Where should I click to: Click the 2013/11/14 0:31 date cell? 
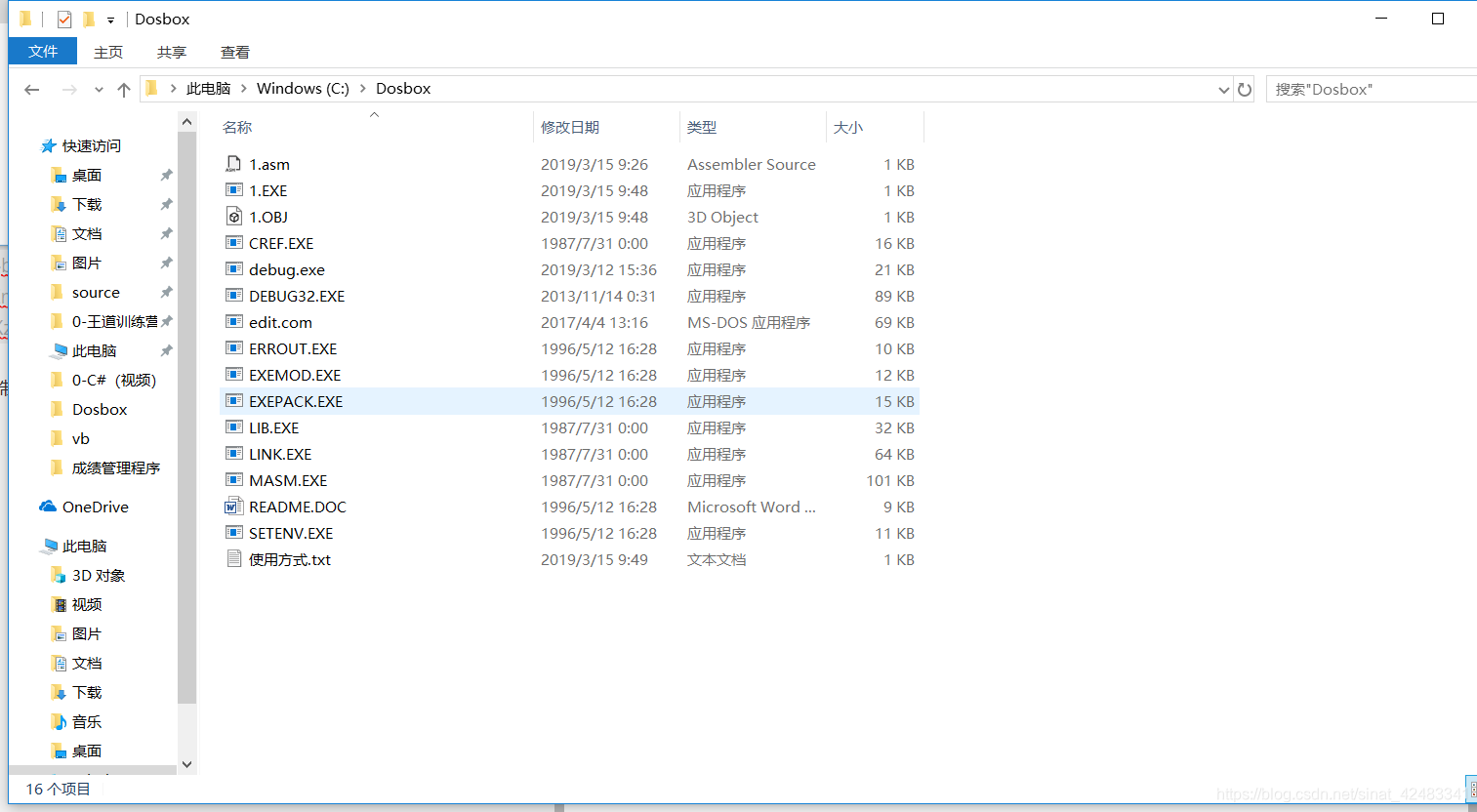(598, 296)
